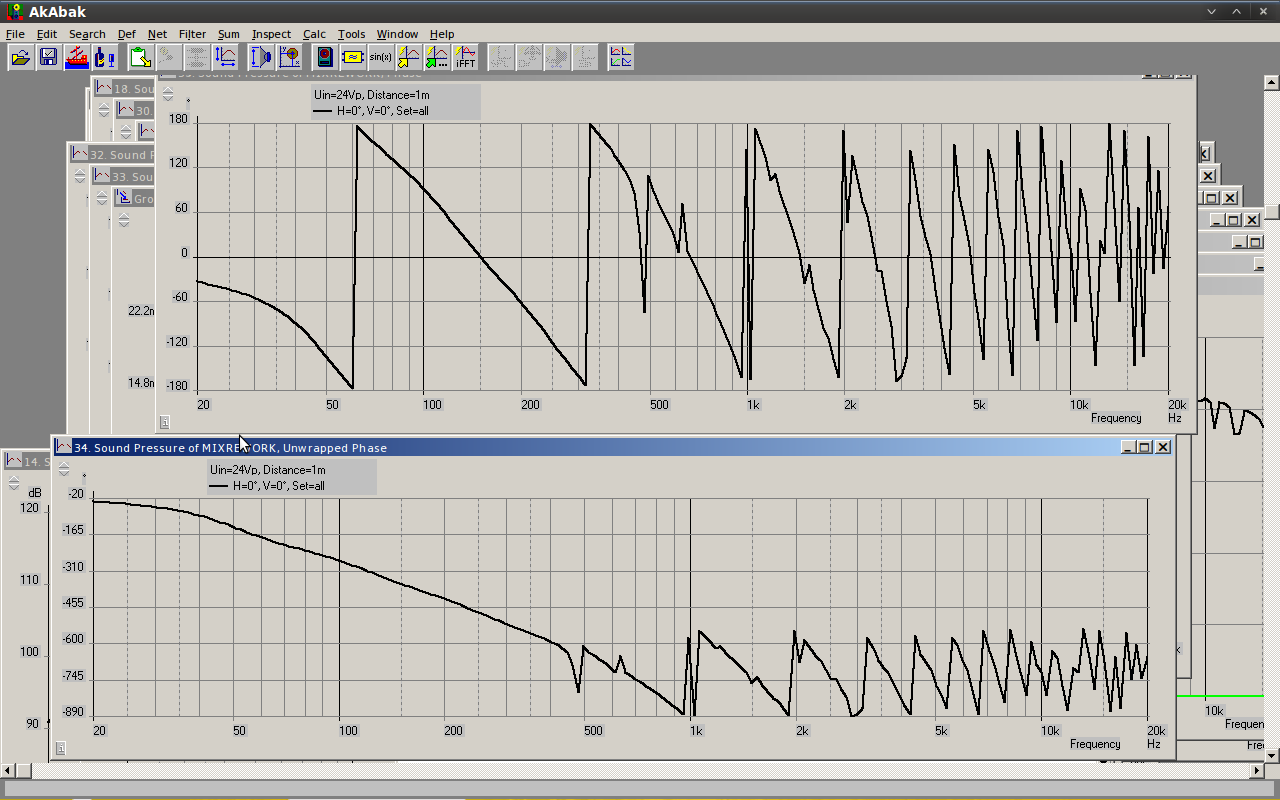Viewport: 1280px width, 800px height.
Task: Click the up-down stepper in front Phase window
Action: click(168, 93)
